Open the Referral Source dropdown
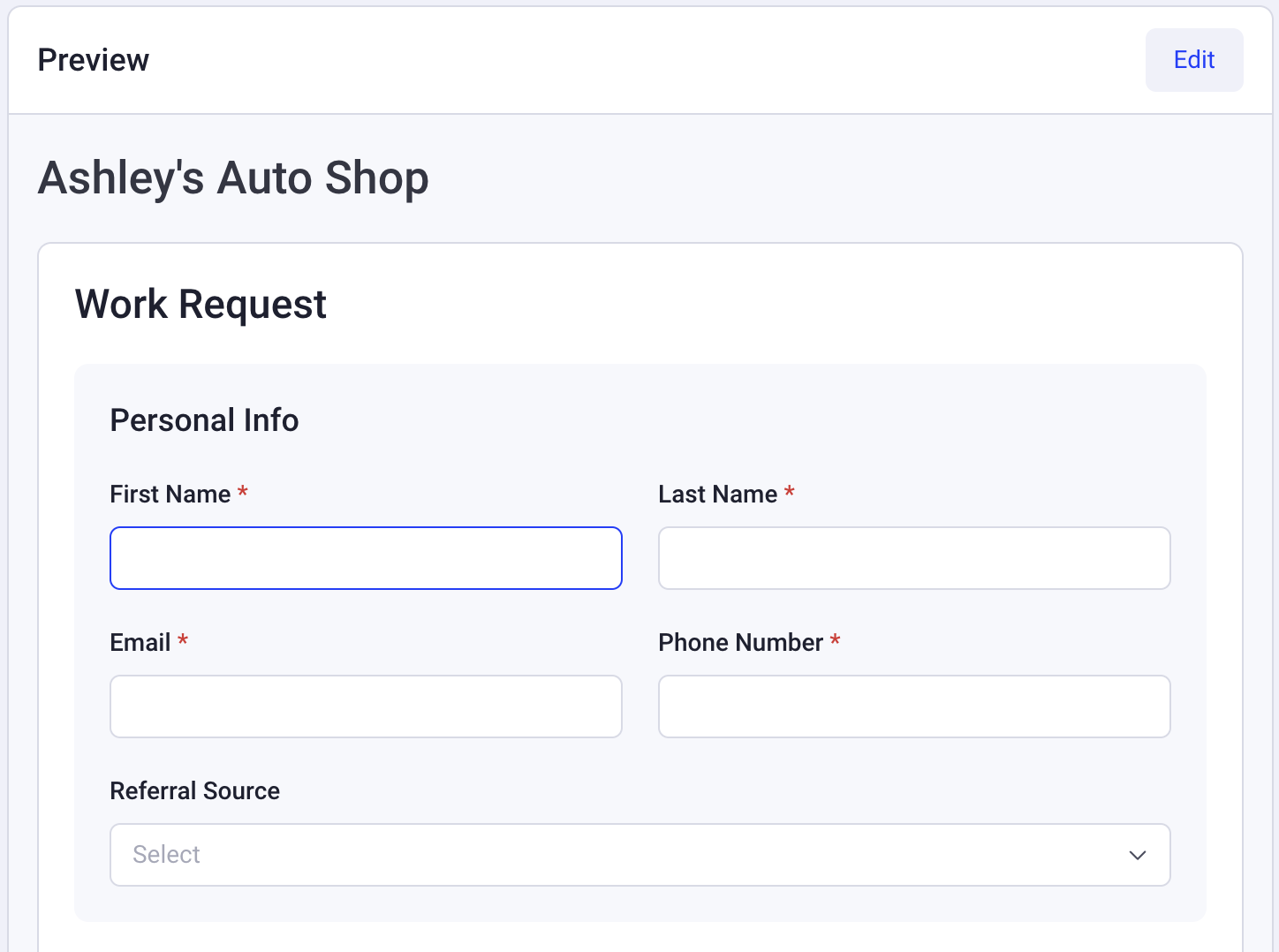1279x952 pixels. (640, 855)
